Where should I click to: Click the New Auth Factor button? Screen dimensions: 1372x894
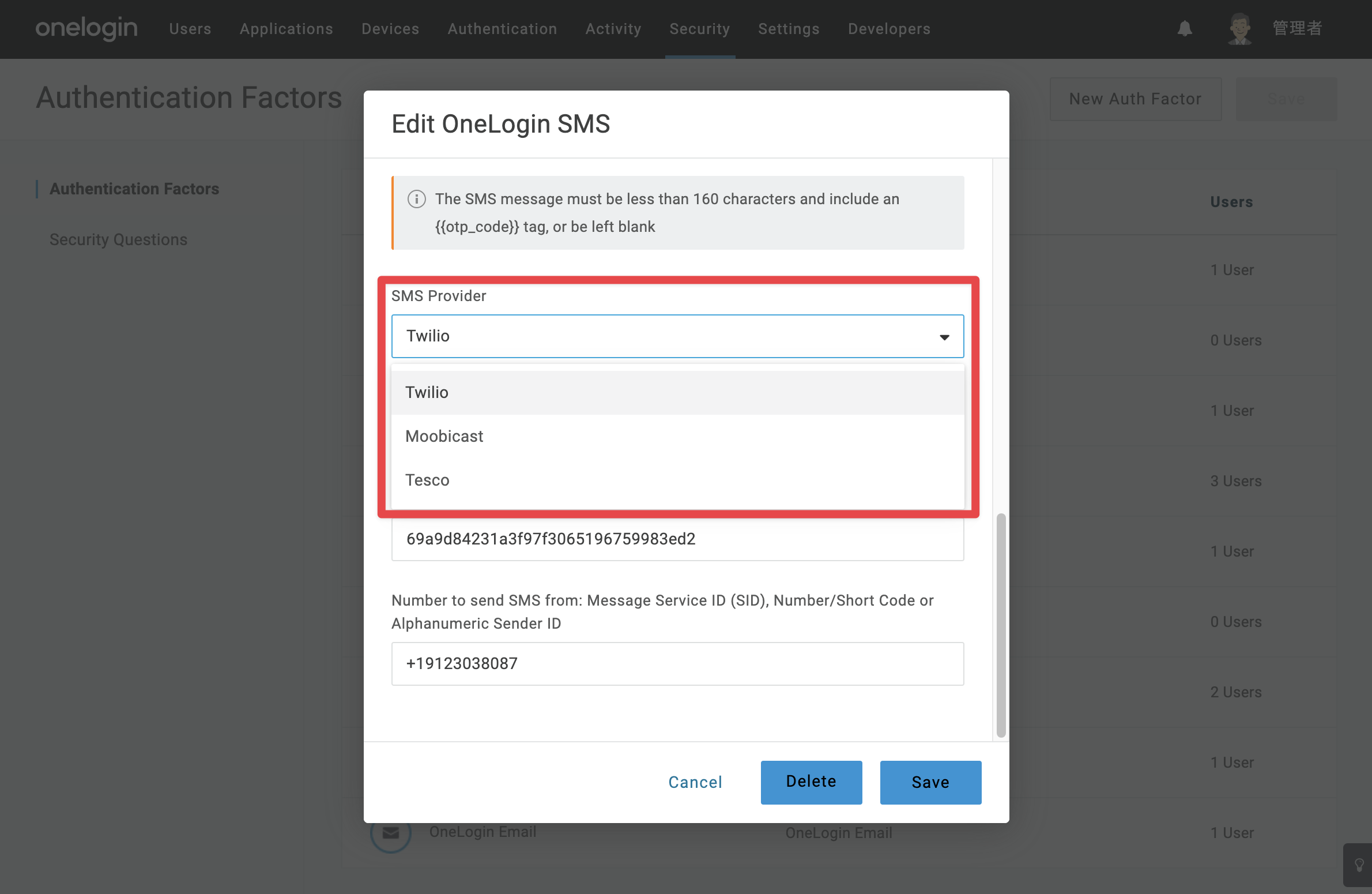pyautogui.click(x=1135, y=99)
